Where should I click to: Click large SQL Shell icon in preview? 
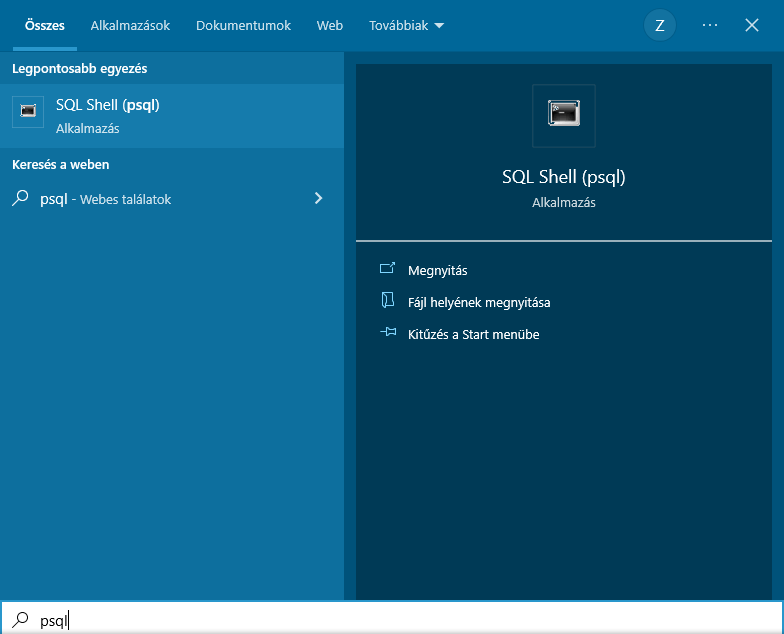(x=564, y=116)
